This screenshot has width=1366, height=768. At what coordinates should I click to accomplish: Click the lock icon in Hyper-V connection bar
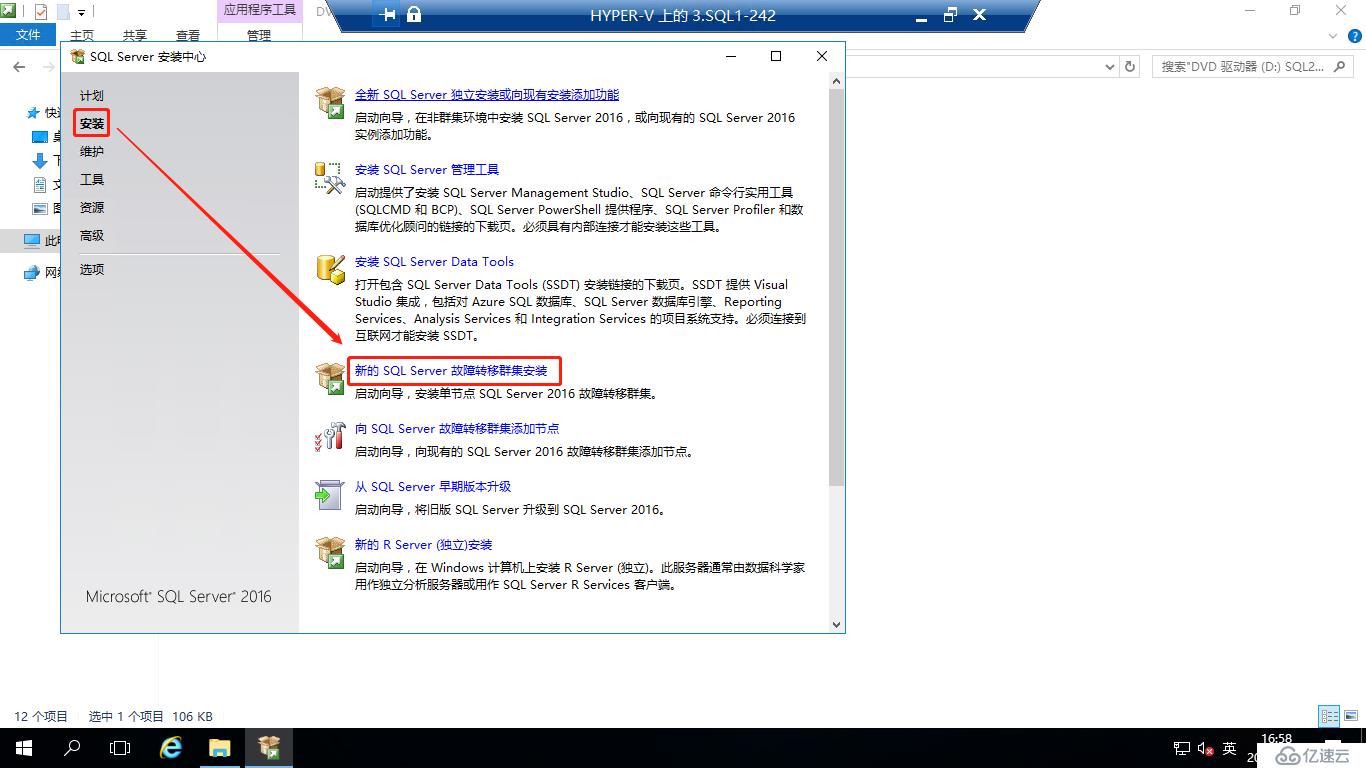pyautogui.click(x=414, y=15)
